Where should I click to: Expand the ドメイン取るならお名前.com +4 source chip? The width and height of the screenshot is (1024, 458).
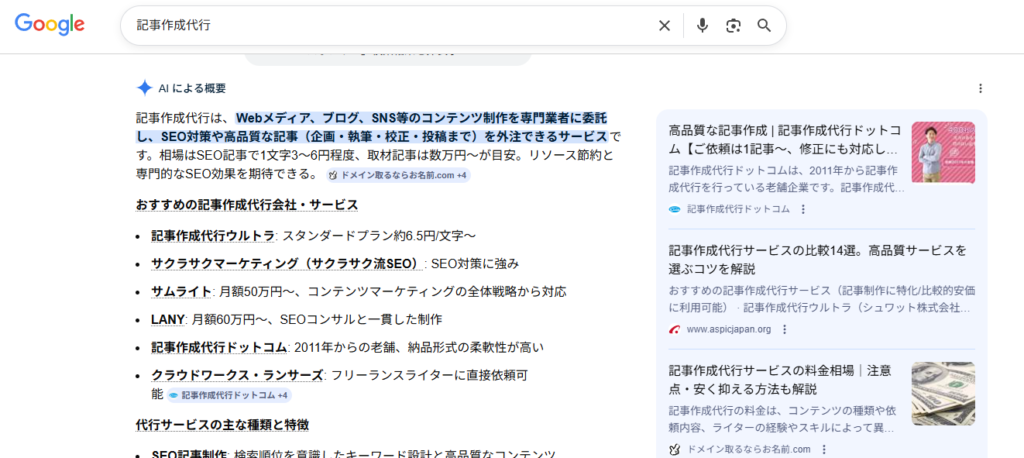coord(398,175)
